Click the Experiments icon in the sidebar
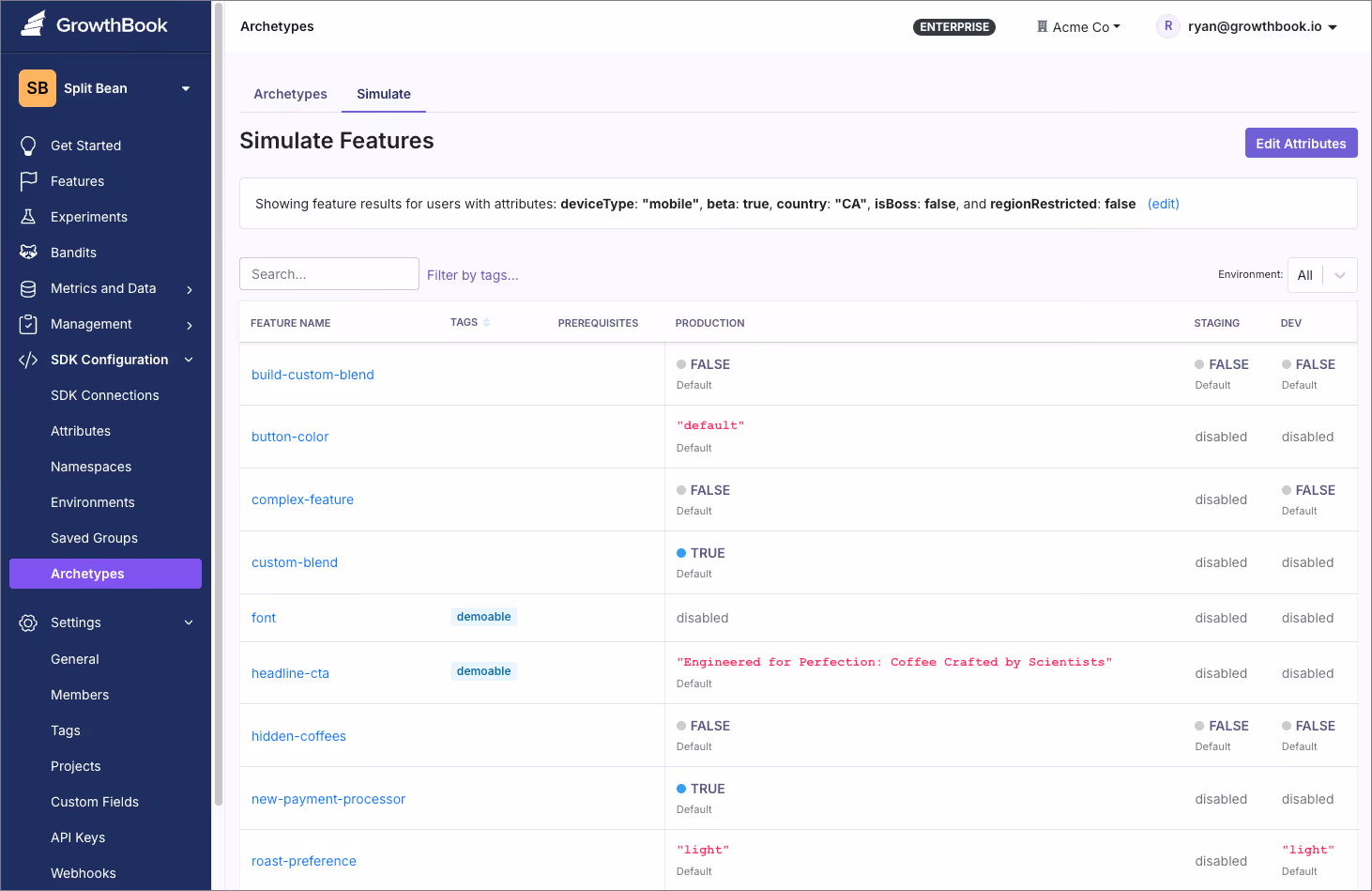Viewport: 1372px width, 891px height. (29, 217)
